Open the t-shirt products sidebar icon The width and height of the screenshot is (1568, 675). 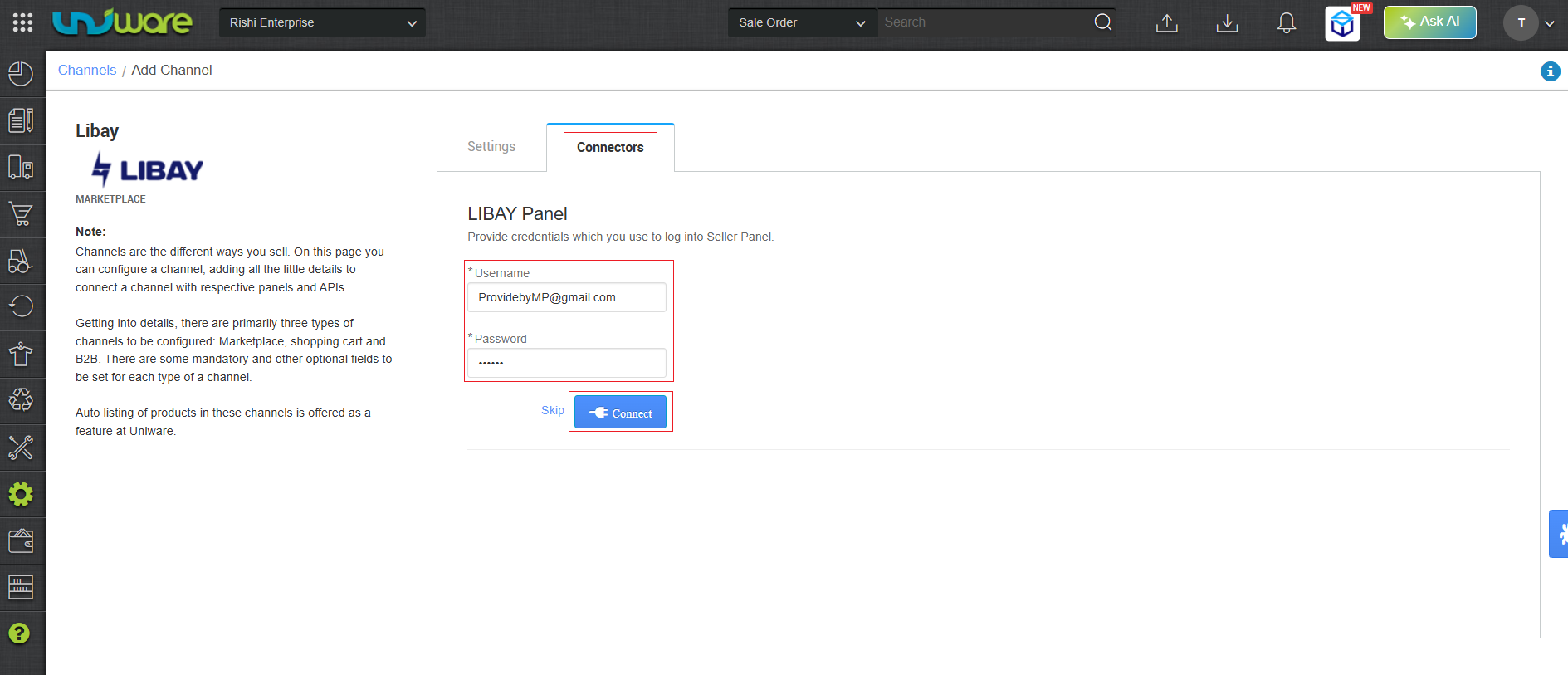click(21, 355)
